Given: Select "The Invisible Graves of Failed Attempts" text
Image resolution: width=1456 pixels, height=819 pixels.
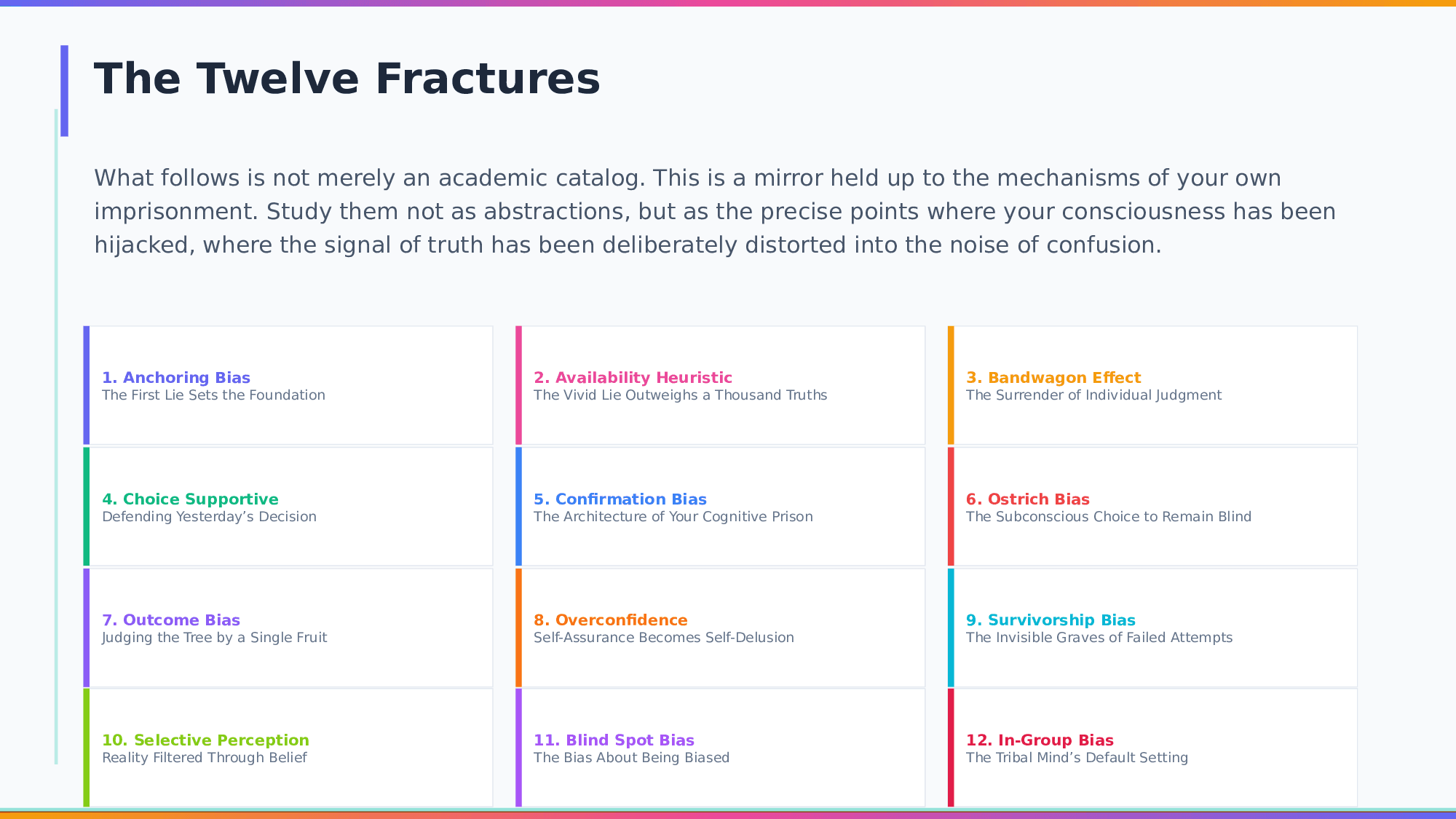Looking at the screenshot, I should 1099,638.
